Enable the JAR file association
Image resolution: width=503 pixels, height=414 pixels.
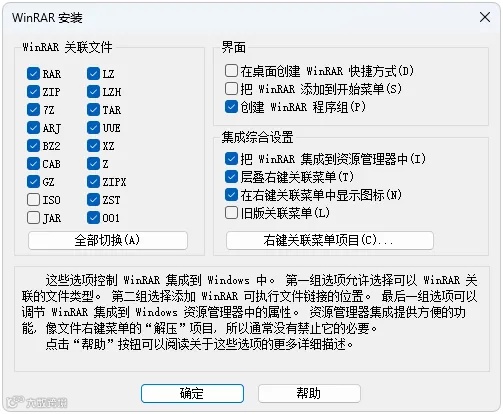pyautogui.click(x=33, y=218)
